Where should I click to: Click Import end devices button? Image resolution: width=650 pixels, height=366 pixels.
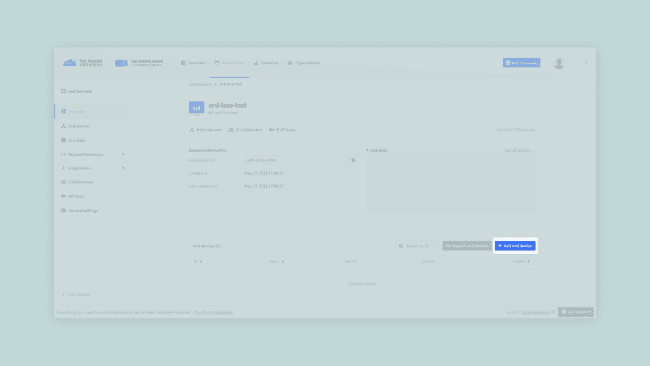click(467, 246)
